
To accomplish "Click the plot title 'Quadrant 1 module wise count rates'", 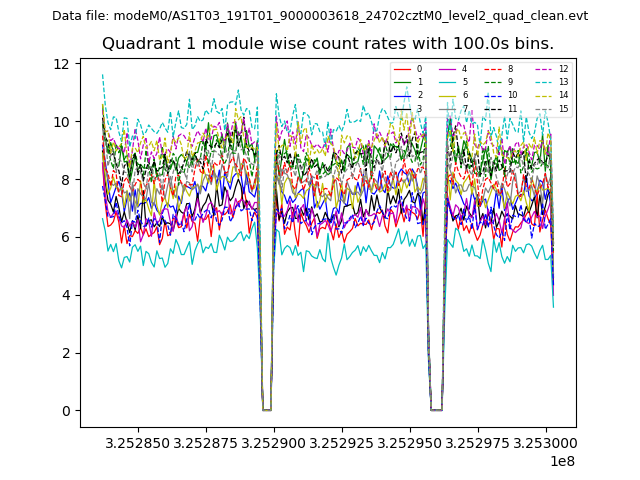I will click(327, 44).
